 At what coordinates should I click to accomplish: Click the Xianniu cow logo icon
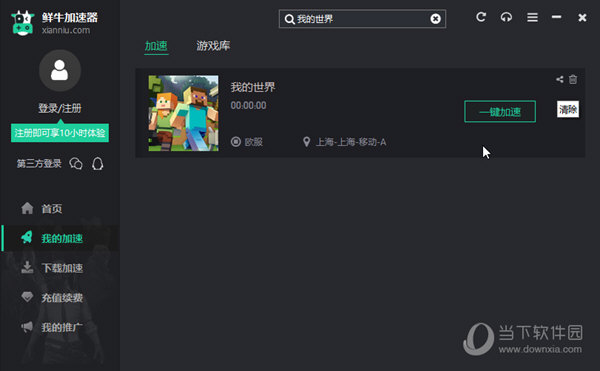(23, 23)
